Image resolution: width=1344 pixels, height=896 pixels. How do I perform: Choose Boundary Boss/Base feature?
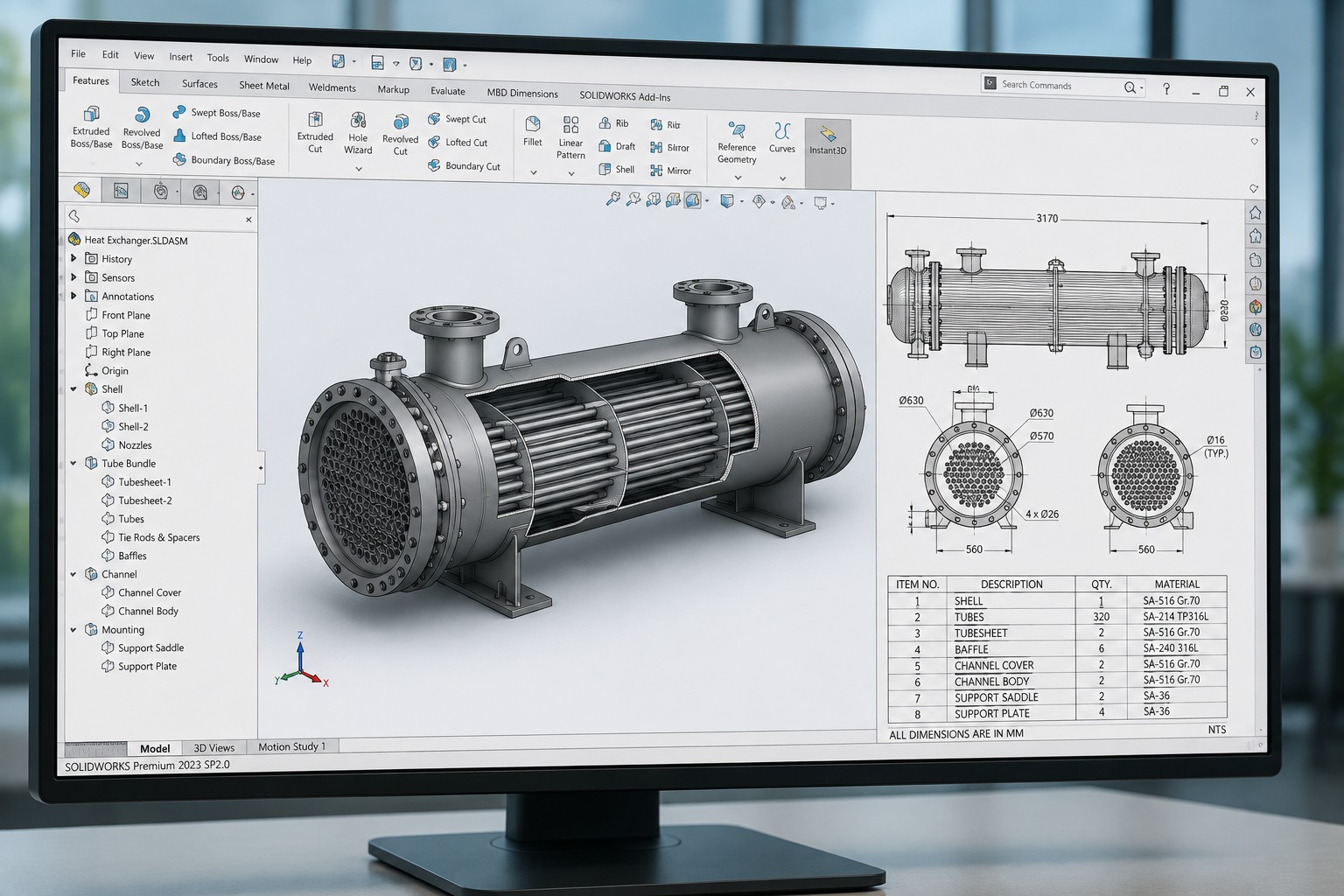pos(223,160)
